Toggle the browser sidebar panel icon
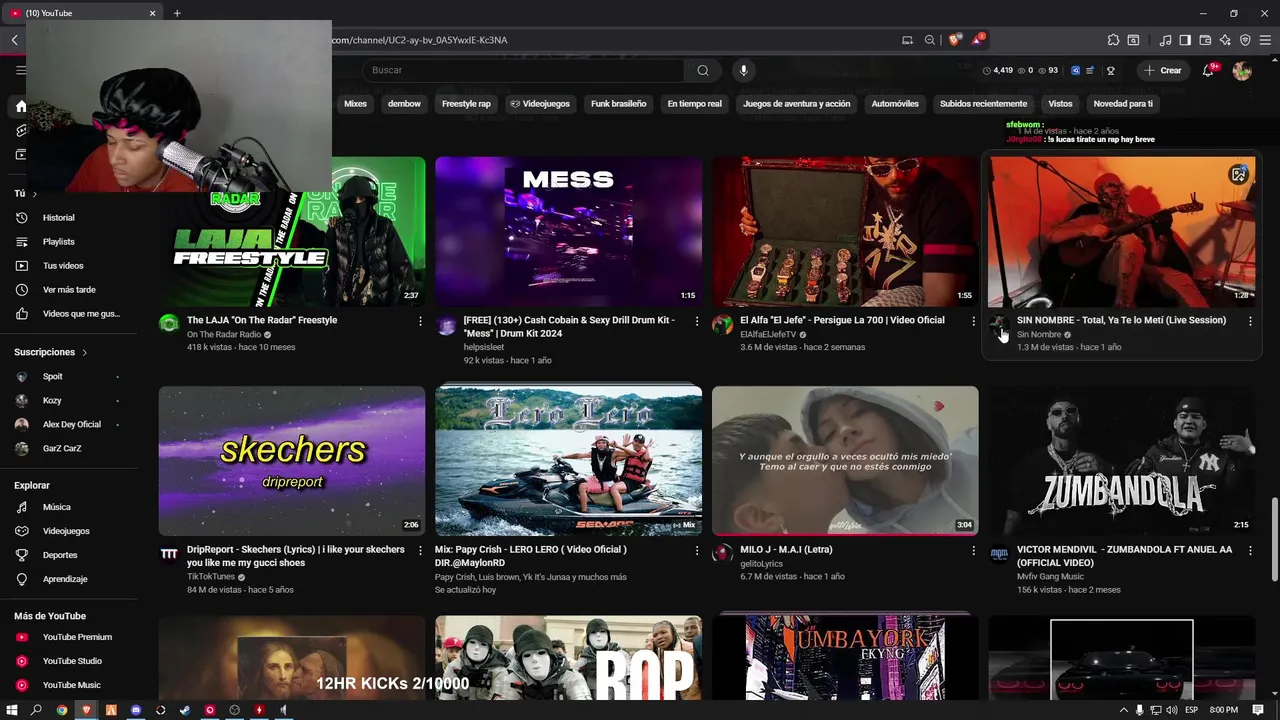 [1185, 40]
